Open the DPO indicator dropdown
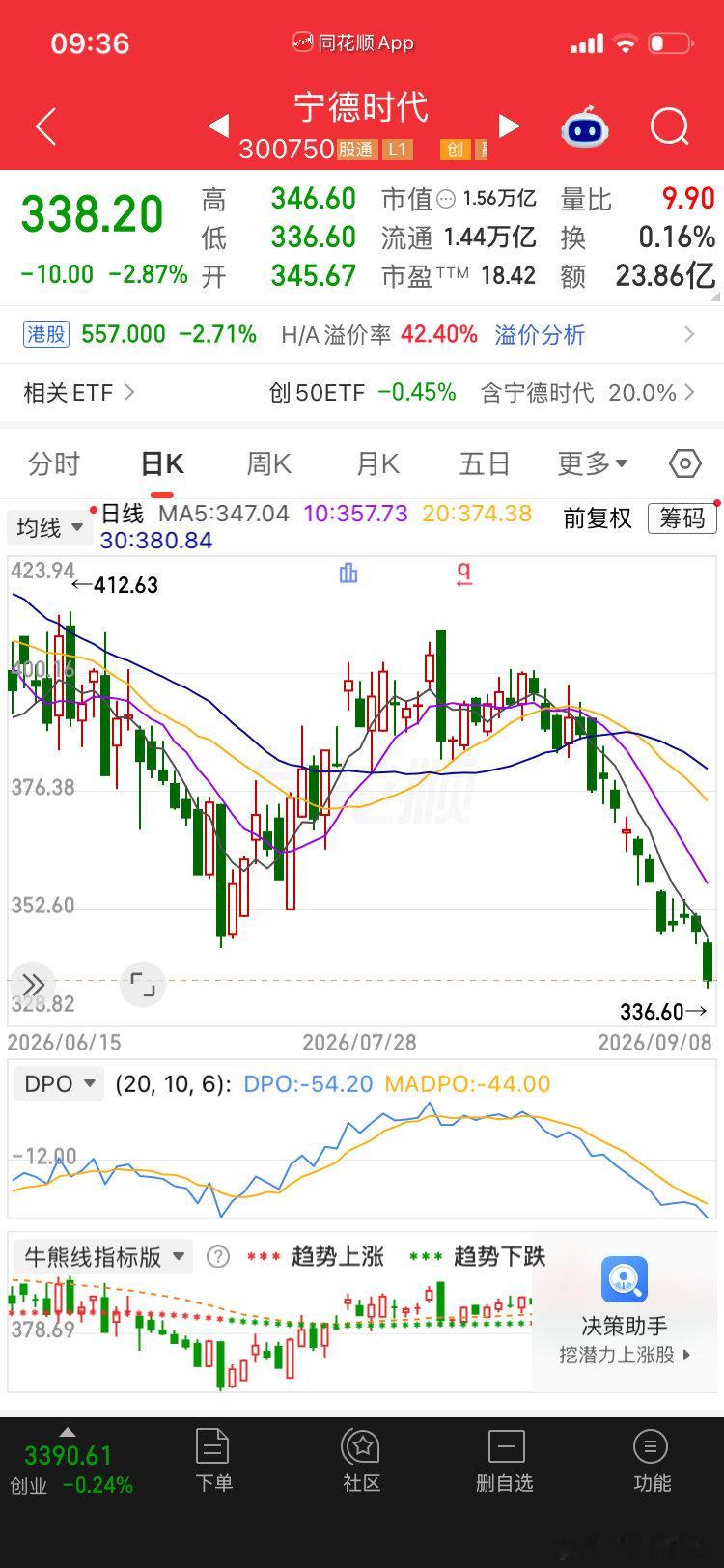 point(59,1083)
